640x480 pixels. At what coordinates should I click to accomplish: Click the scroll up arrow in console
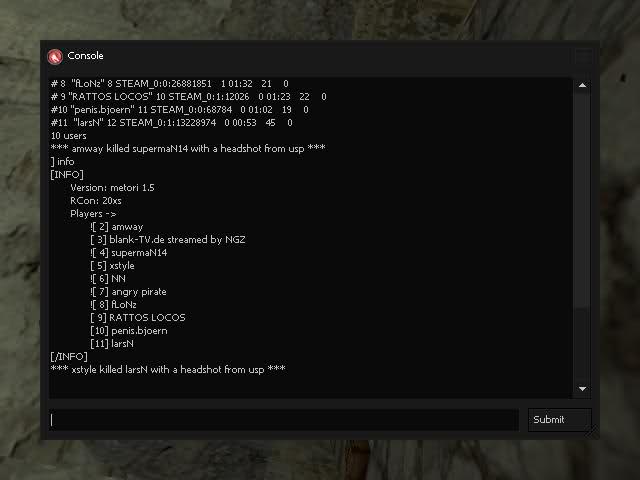pyautogui.click(x=582, y=85)
